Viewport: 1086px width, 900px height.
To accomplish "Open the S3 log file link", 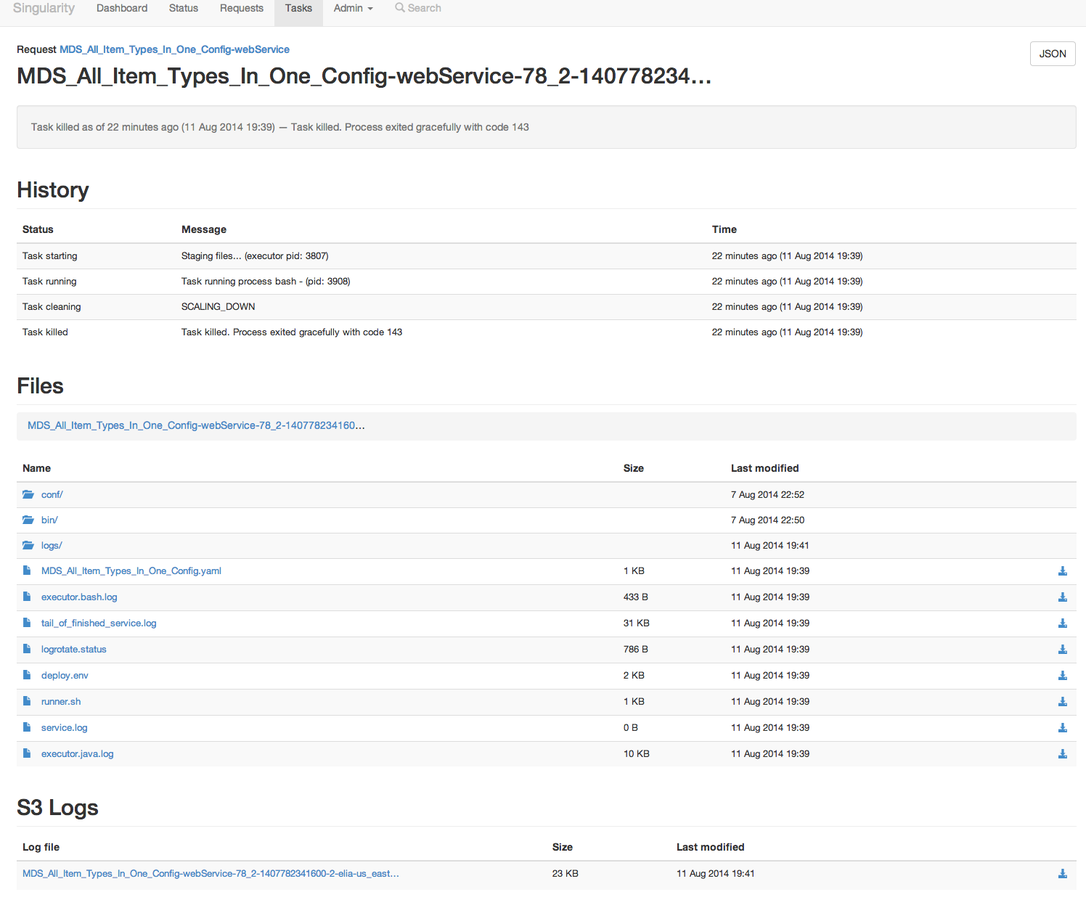I will pos(211,874).
